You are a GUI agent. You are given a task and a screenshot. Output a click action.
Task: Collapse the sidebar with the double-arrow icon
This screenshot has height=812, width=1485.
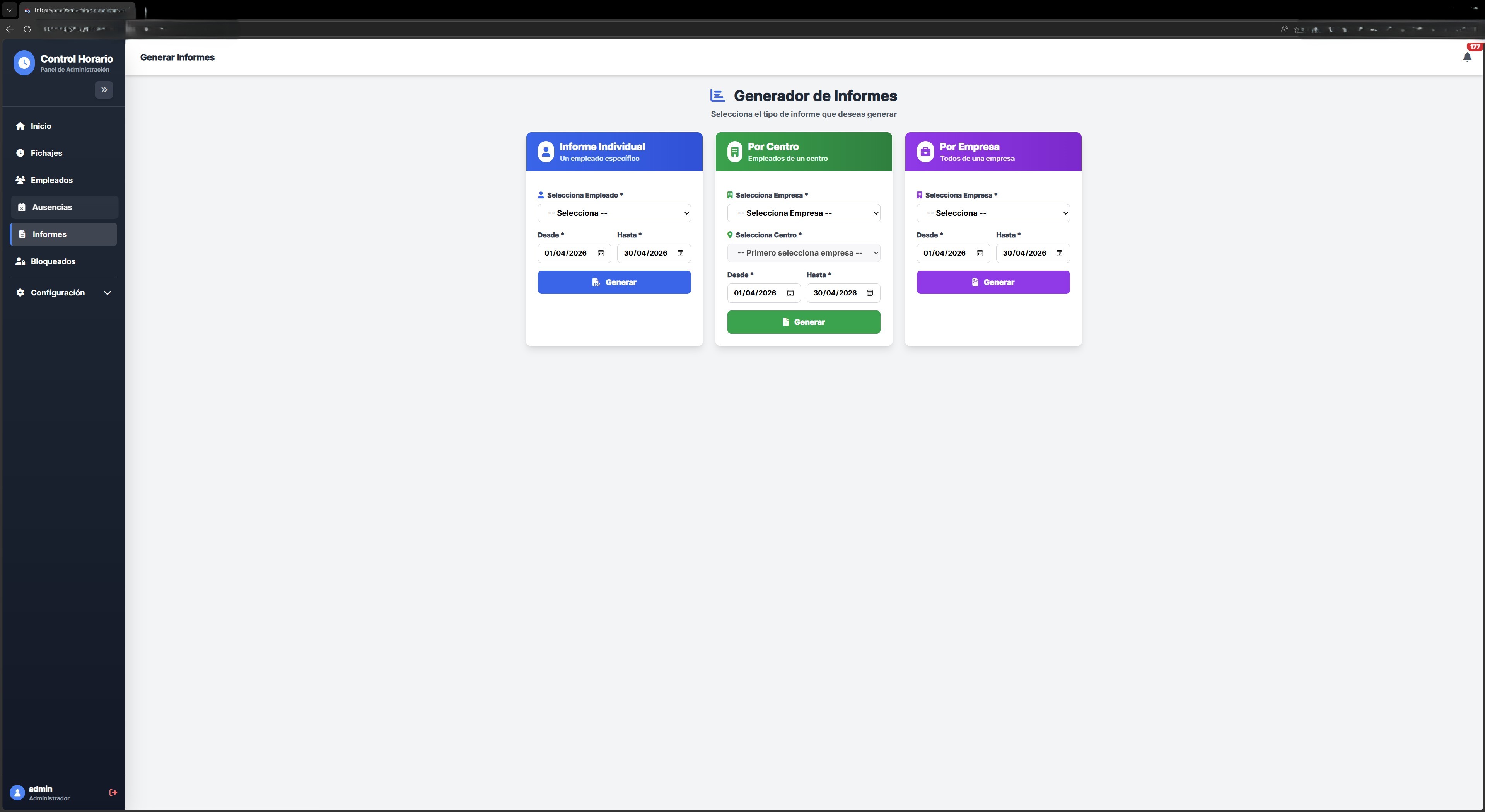(x=104, y=90)
